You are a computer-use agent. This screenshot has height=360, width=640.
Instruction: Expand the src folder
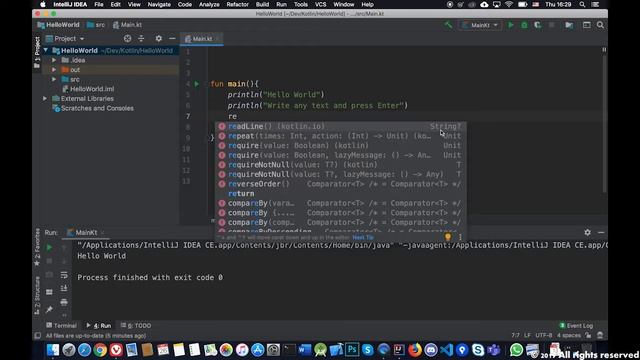click(54, 79)
